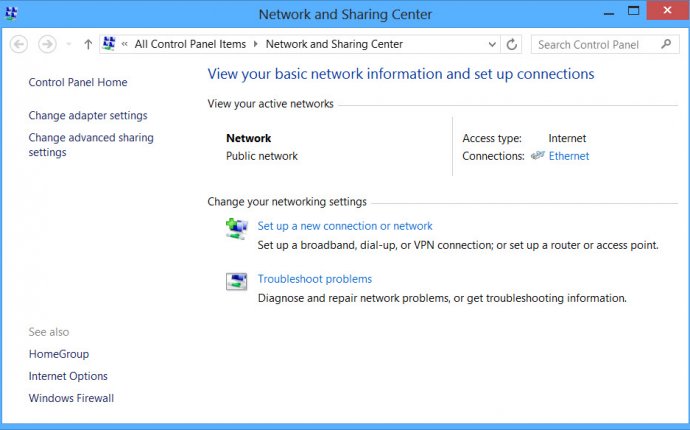Focus the Search Control Panel field
The image size is (690, 430).
click(605, 44)
